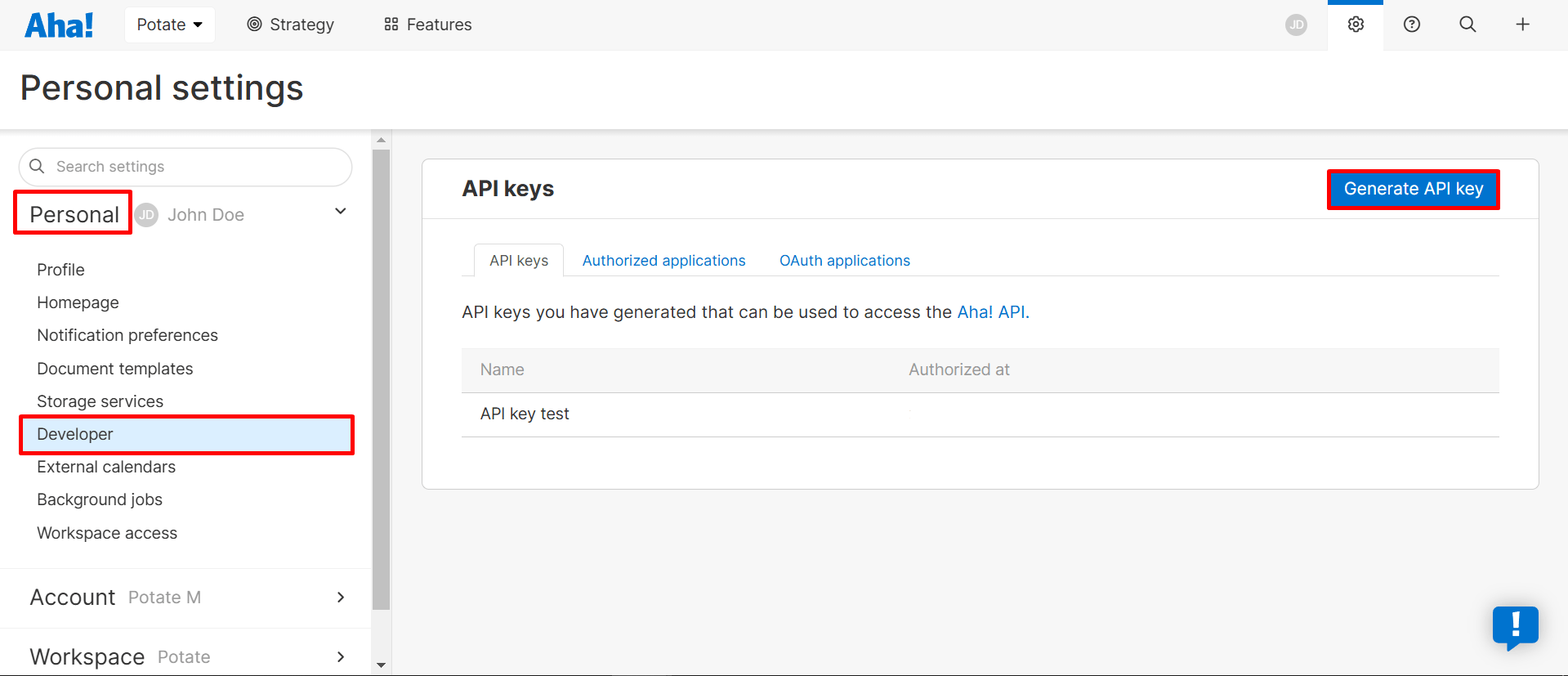Open the Aha! API link
Screen dimensions: 1568x676
pos(990,312)
